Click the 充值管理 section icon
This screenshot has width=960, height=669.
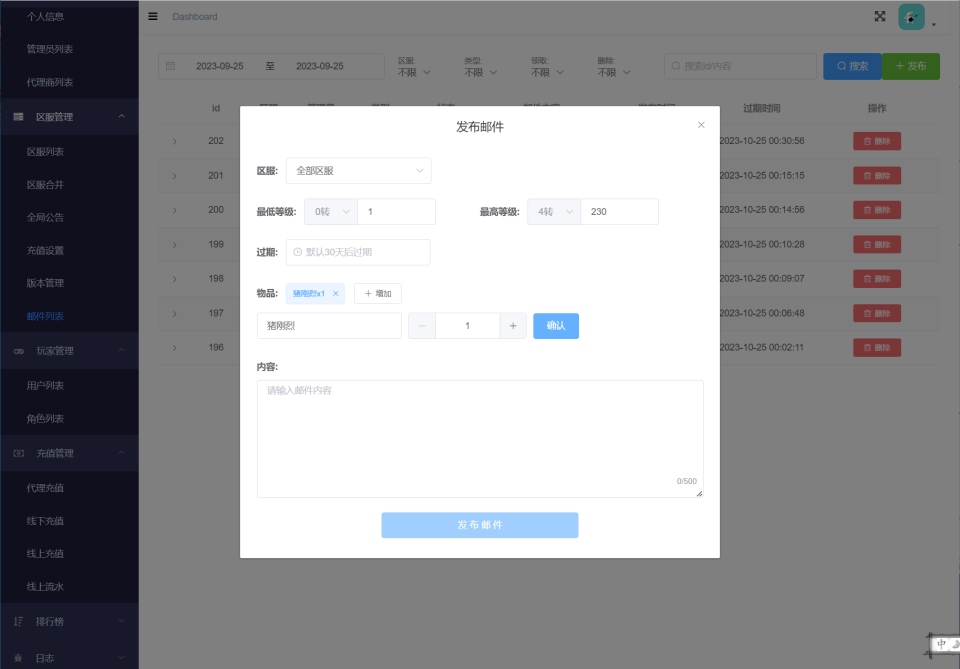[21, 452]
